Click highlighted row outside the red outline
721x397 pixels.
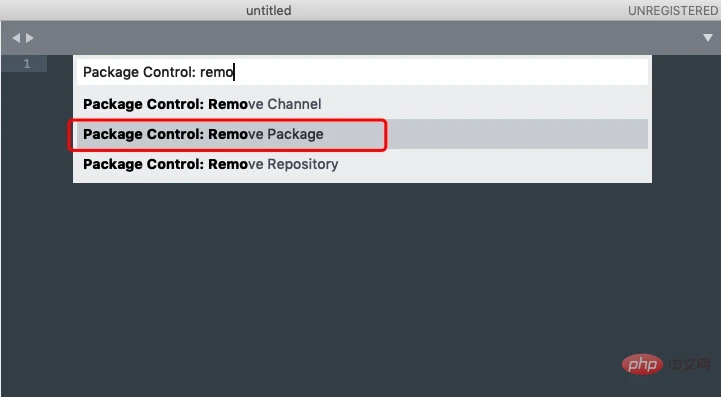point(517,134)
